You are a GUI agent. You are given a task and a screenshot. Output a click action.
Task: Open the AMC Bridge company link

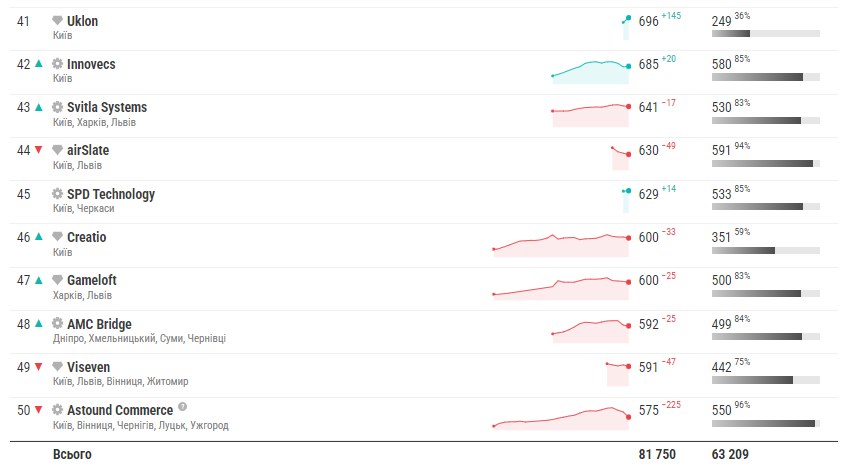tap(99, 324)
